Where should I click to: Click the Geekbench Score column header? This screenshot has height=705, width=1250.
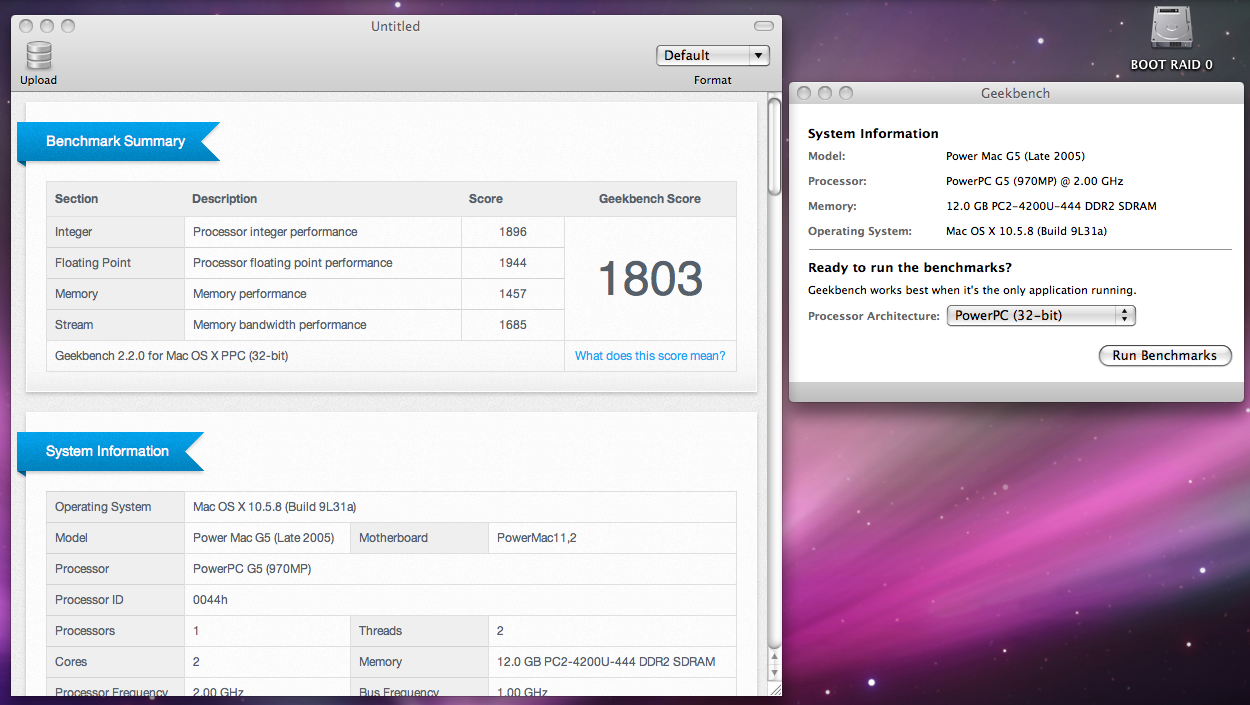[650, 199]
